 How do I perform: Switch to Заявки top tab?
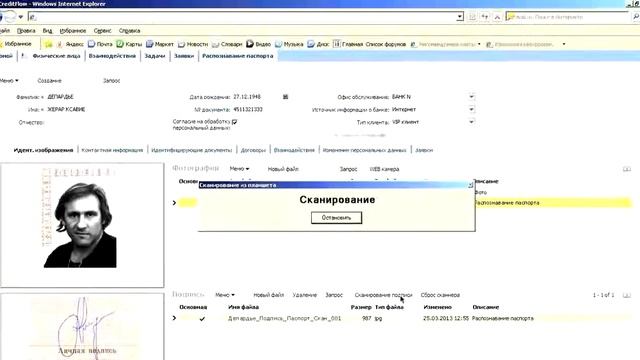(184, 56)
